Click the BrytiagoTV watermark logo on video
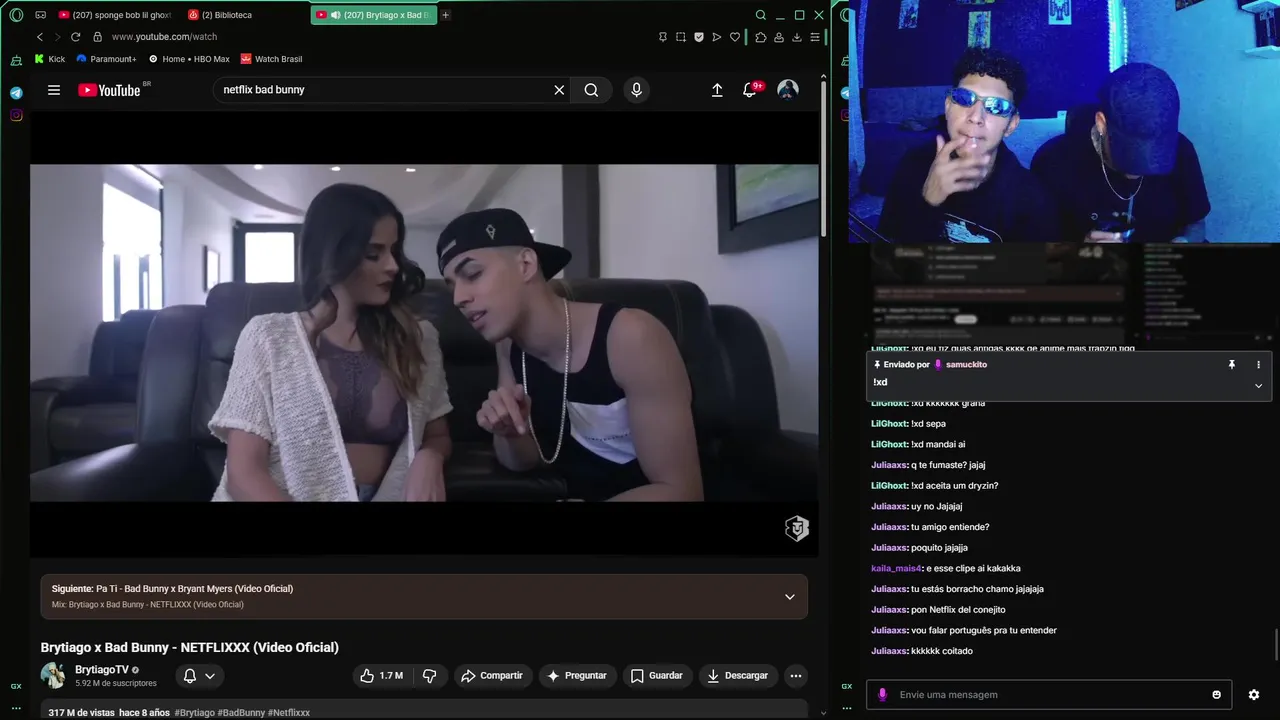1280x720 pixels. (x=797, y=528)
